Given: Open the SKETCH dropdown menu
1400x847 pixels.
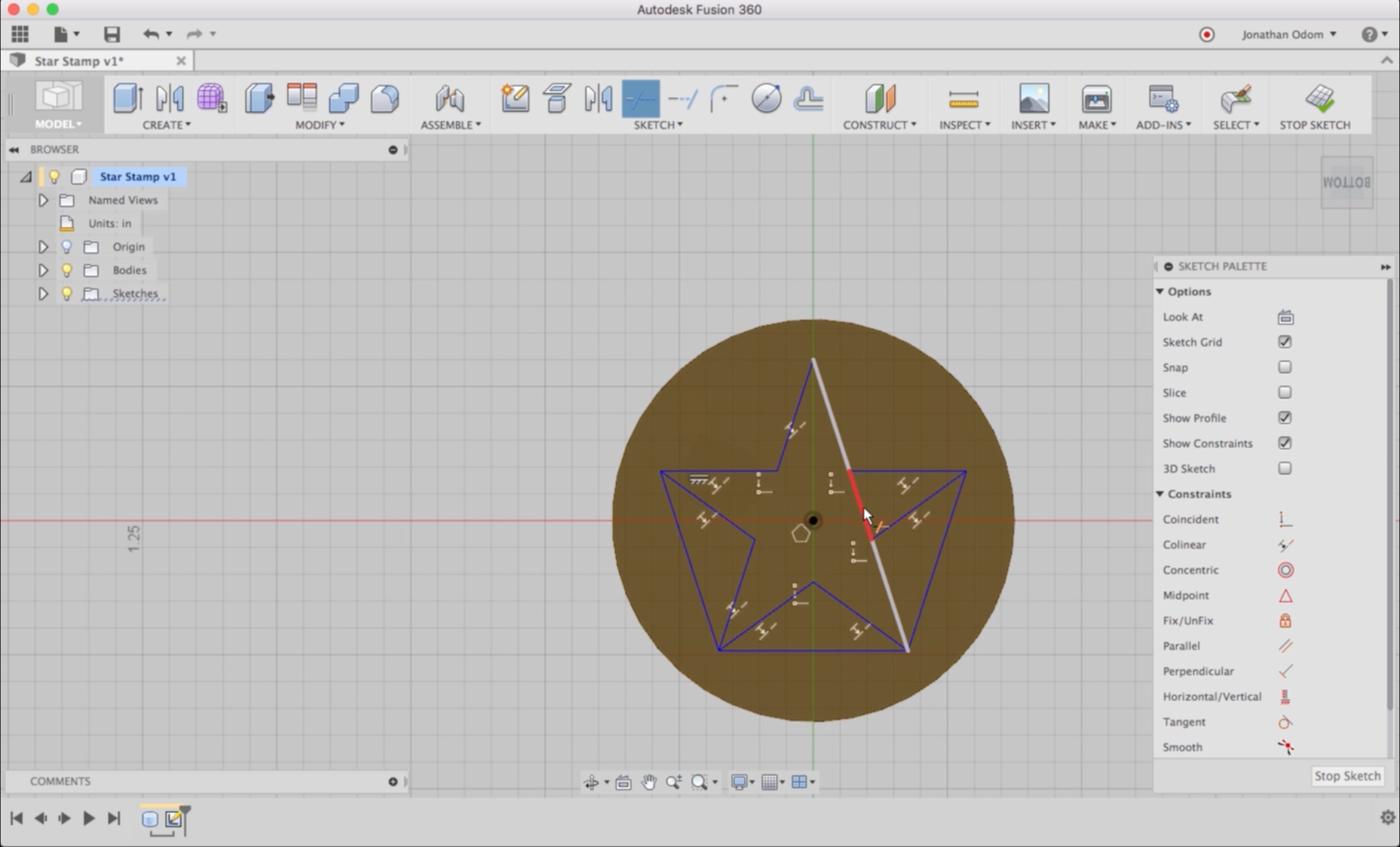Looking at the screenshot, I should tap(658, 125).
